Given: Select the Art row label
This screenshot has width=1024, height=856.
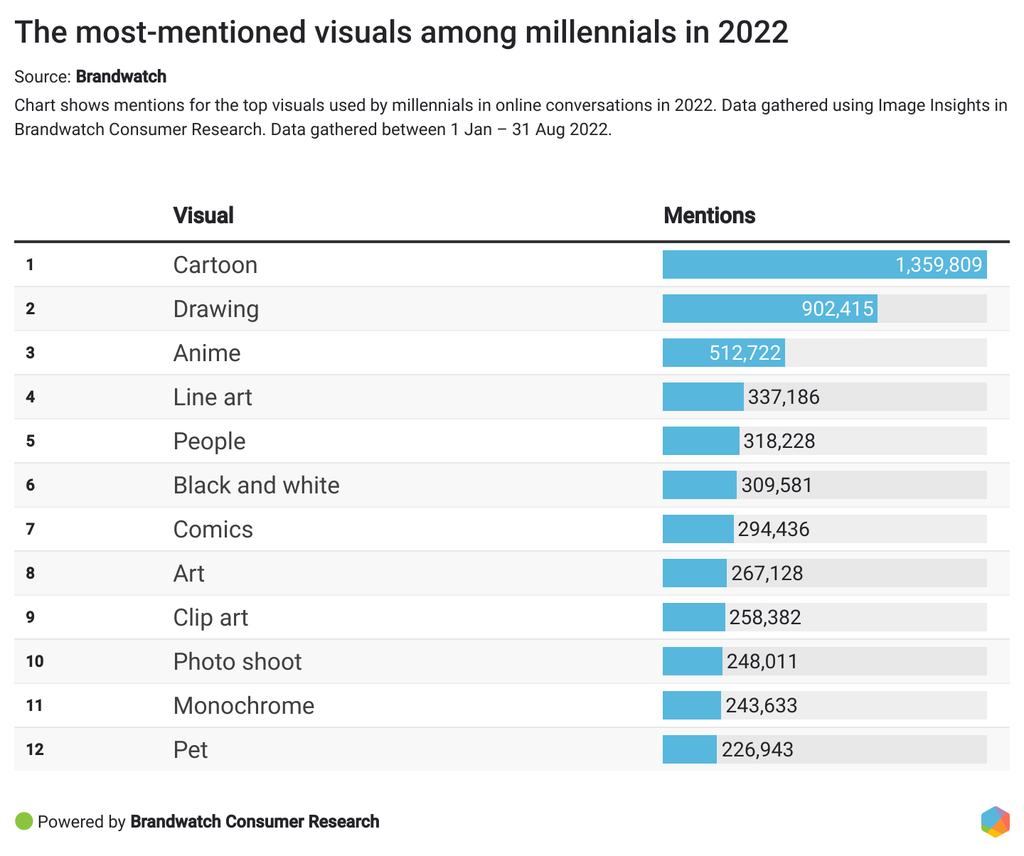Looking at the screenshot, I should click(x=189, y=573).
